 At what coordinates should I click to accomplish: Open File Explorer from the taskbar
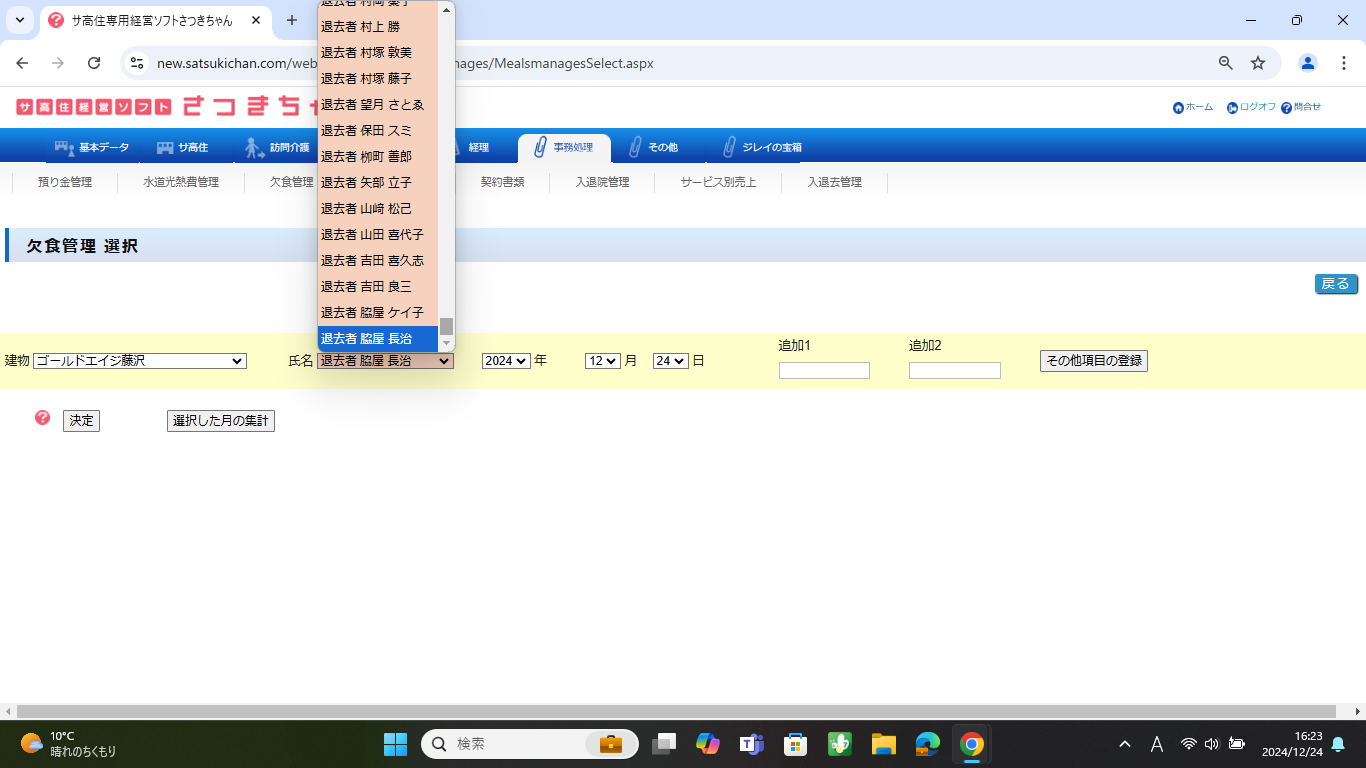click(x=883, y=744)
